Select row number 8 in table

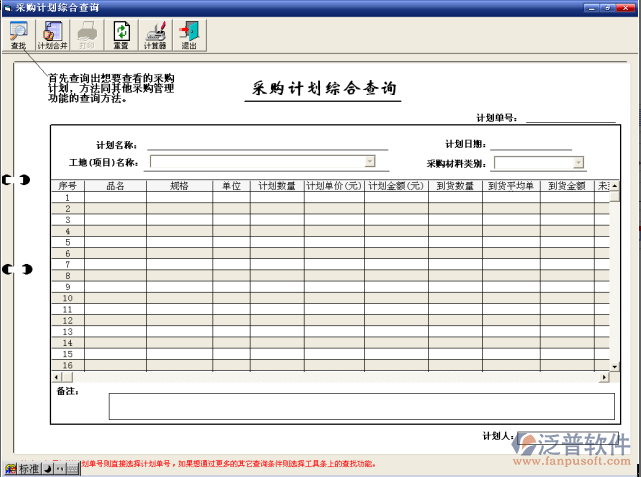coord(68,275)
